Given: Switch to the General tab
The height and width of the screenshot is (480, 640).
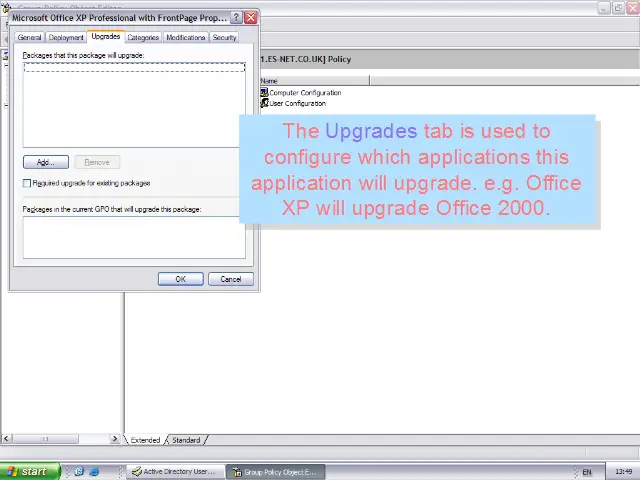Looking at the screenshot, I should click(x=29, y=38).
